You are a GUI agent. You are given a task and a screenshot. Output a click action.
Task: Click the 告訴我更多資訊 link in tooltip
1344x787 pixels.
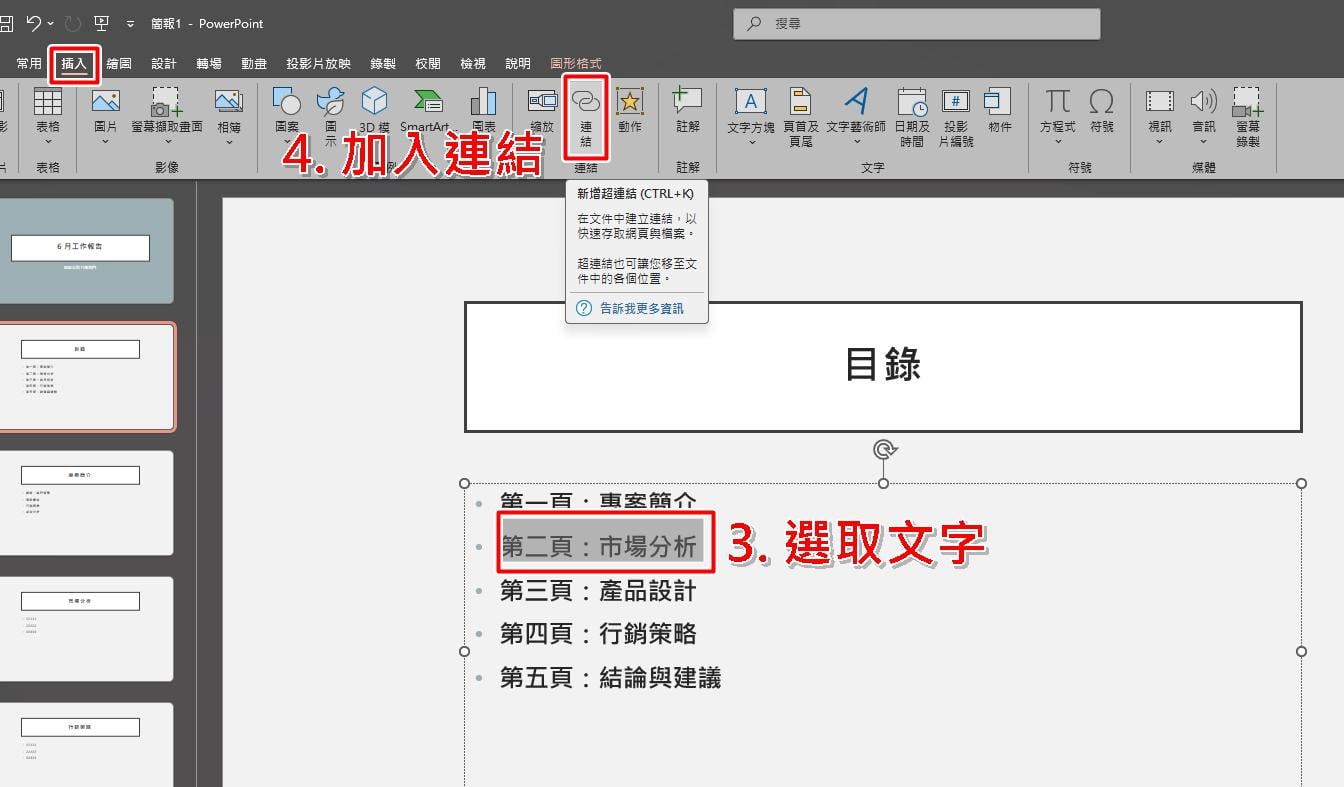pos(642,308)
